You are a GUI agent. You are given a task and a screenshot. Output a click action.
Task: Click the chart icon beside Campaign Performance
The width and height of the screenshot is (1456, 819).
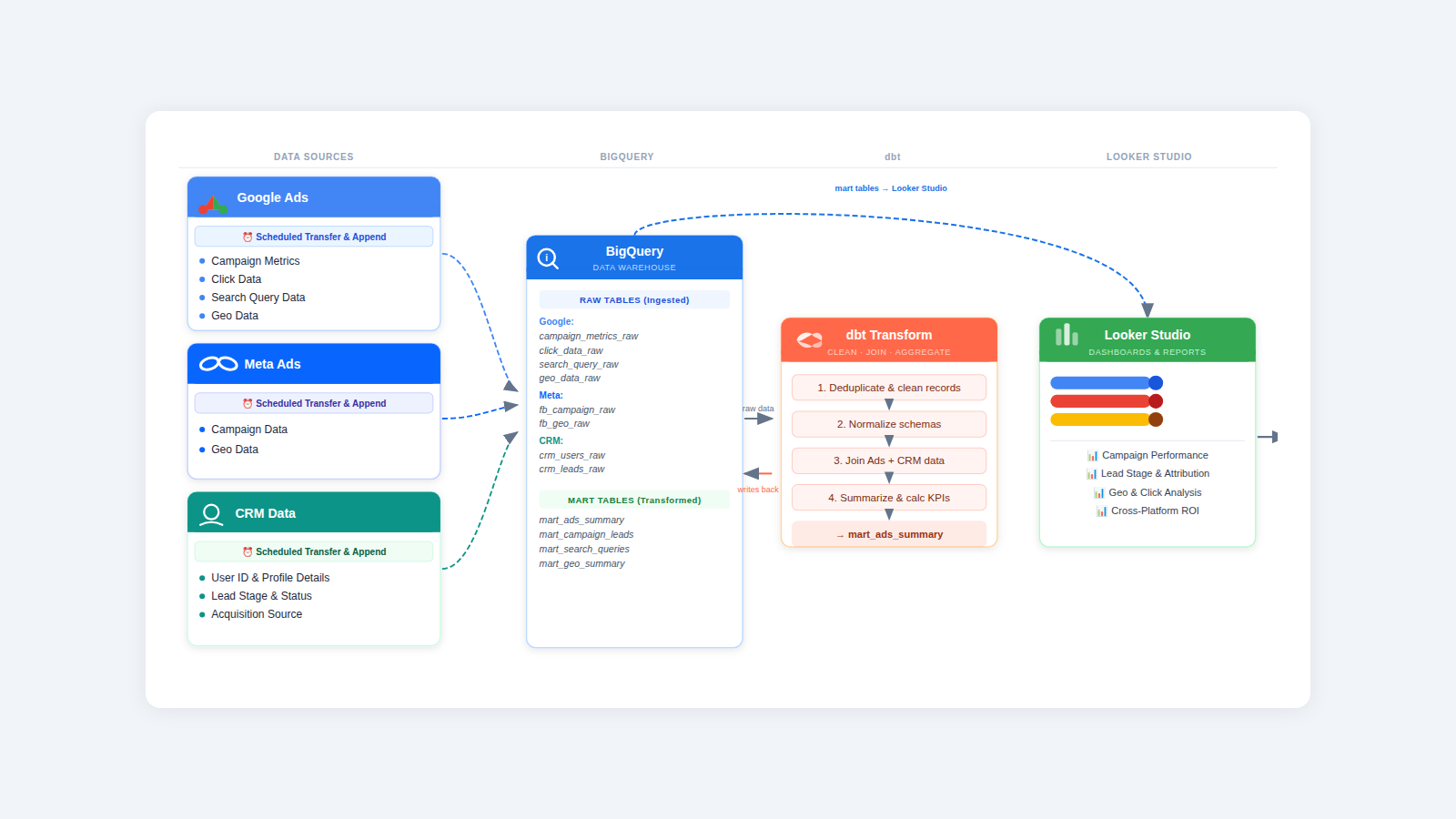1092,456
